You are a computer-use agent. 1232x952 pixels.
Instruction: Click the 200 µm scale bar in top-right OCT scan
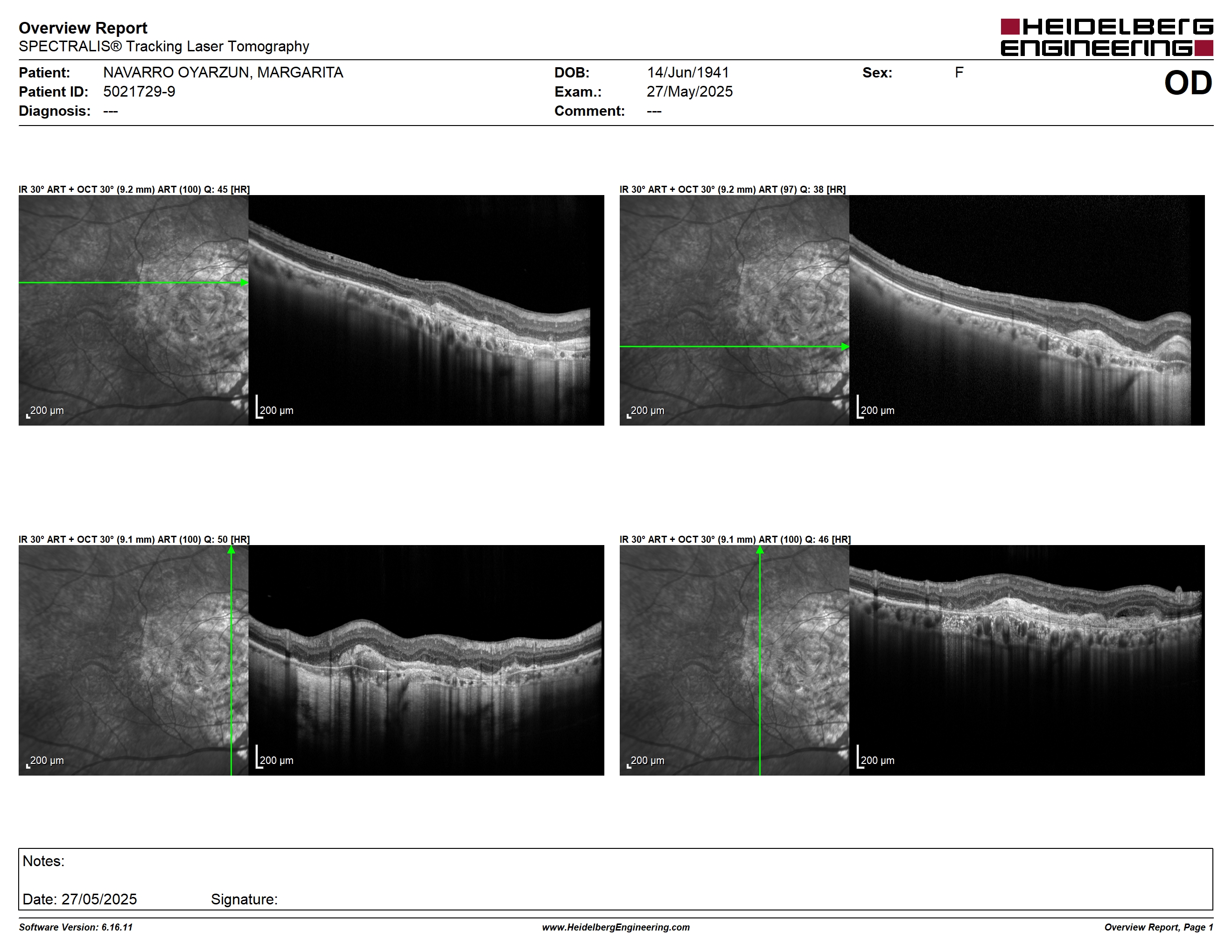(x=875, y=407)
